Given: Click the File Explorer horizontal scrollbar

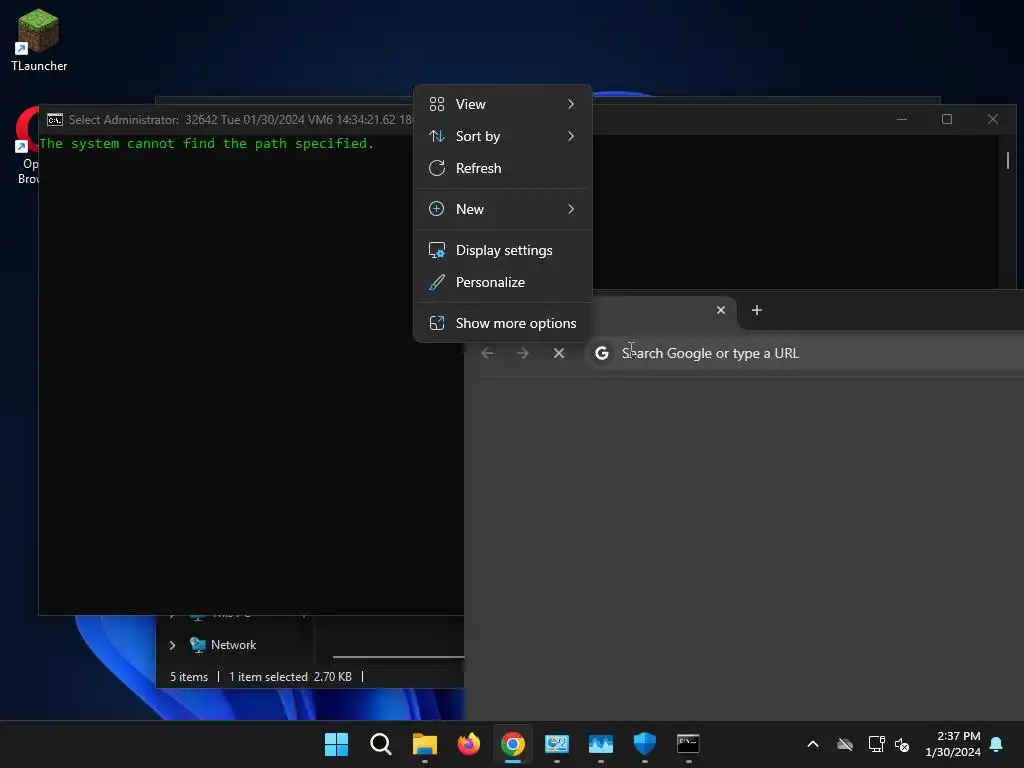Looking at the screenshot, I should pos(398,657).
